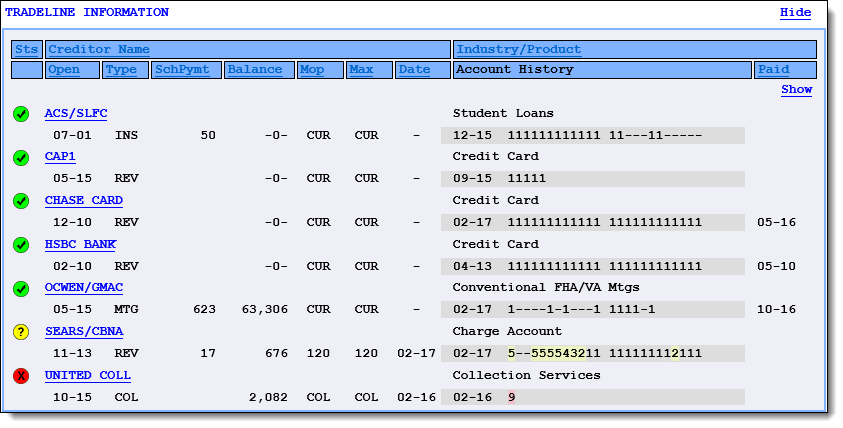Open the ACS/SLFC creditor link
The image size is (843, 428).
coord(76,113)
